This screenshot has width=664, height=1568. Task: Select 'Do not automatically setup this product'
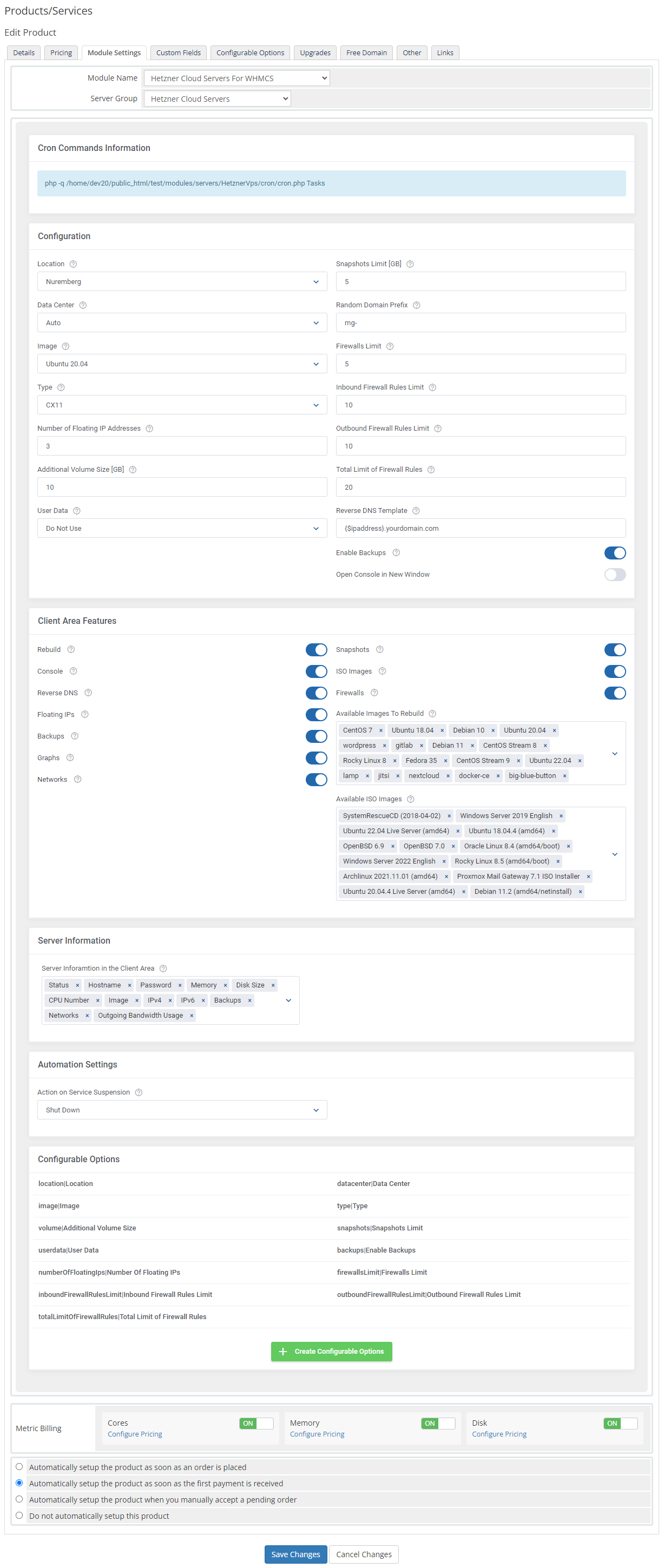19,1515
